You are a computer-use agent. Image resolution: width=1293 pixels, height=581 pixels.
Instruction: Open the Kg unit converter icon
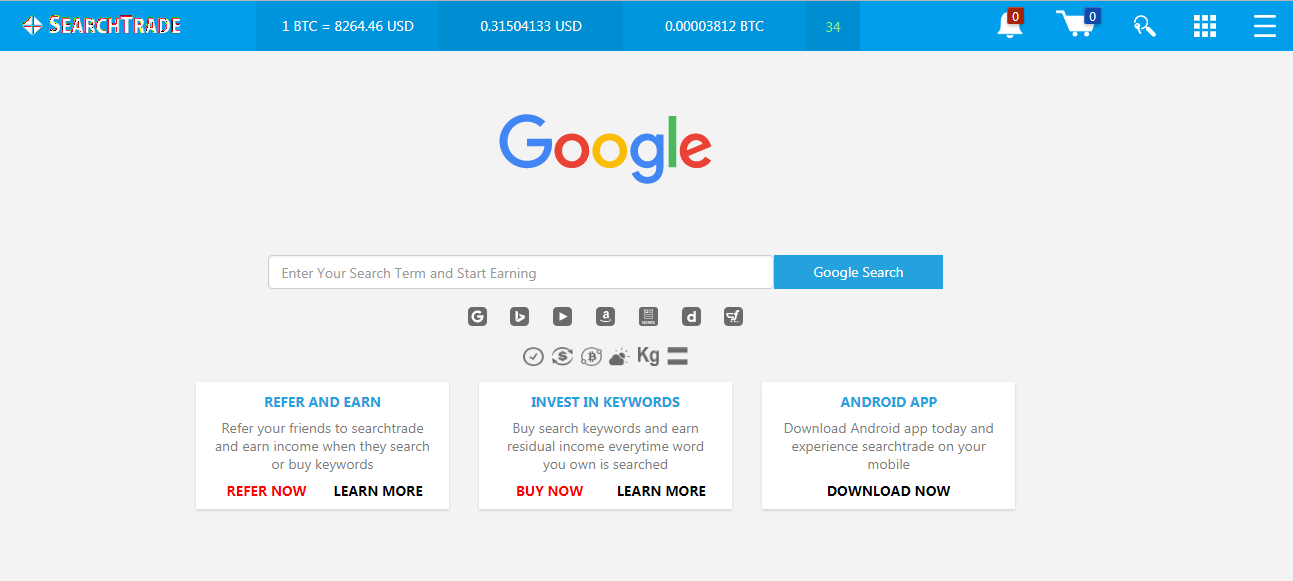tap(648, 355)
